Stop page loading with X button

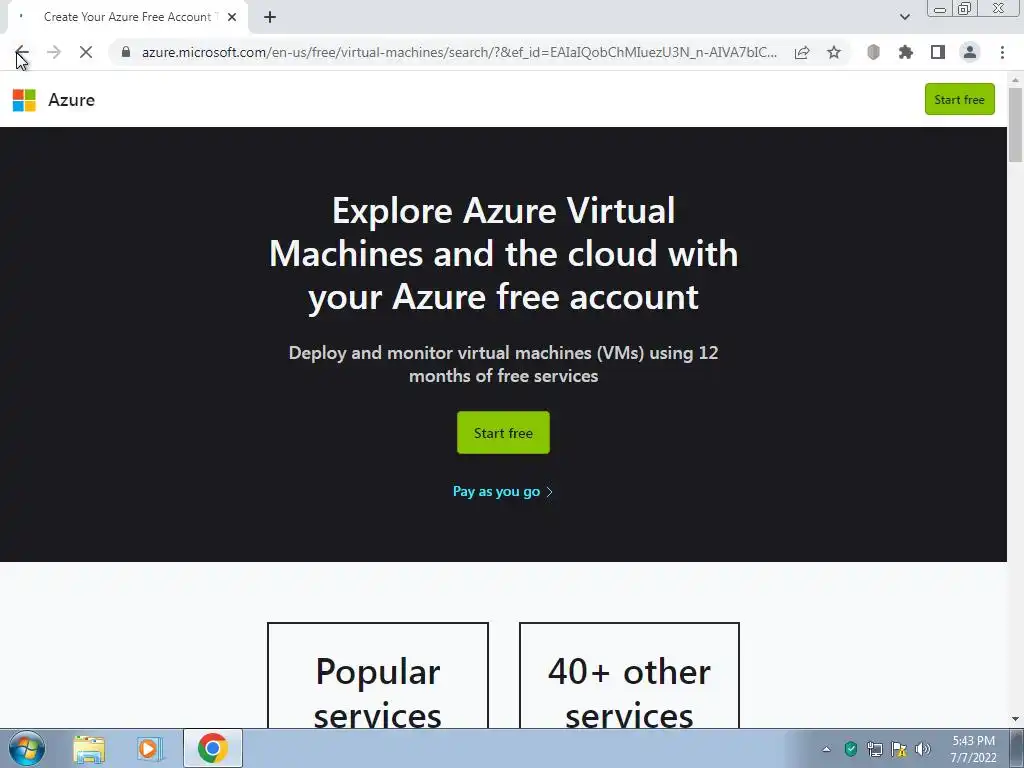[x=86, y=52]
